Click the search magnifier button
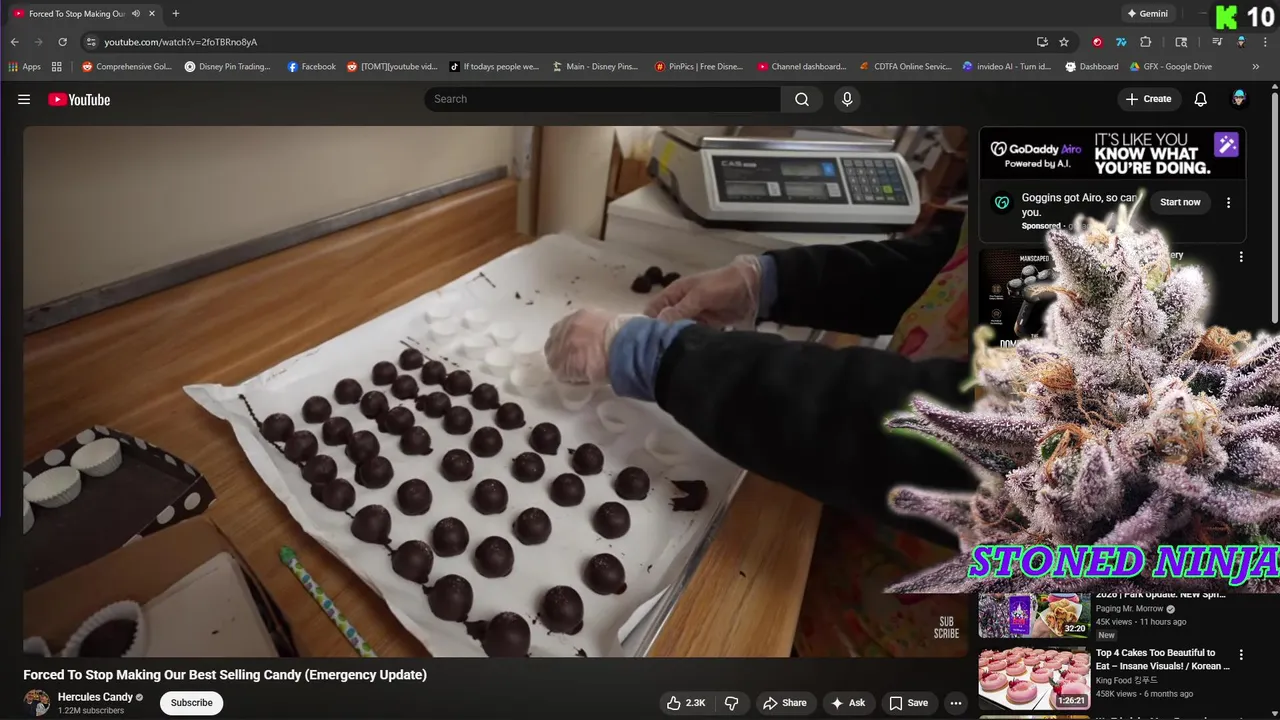Viewport: 1280px width, 720px height. pyautogui.click(x=802, y=99)
